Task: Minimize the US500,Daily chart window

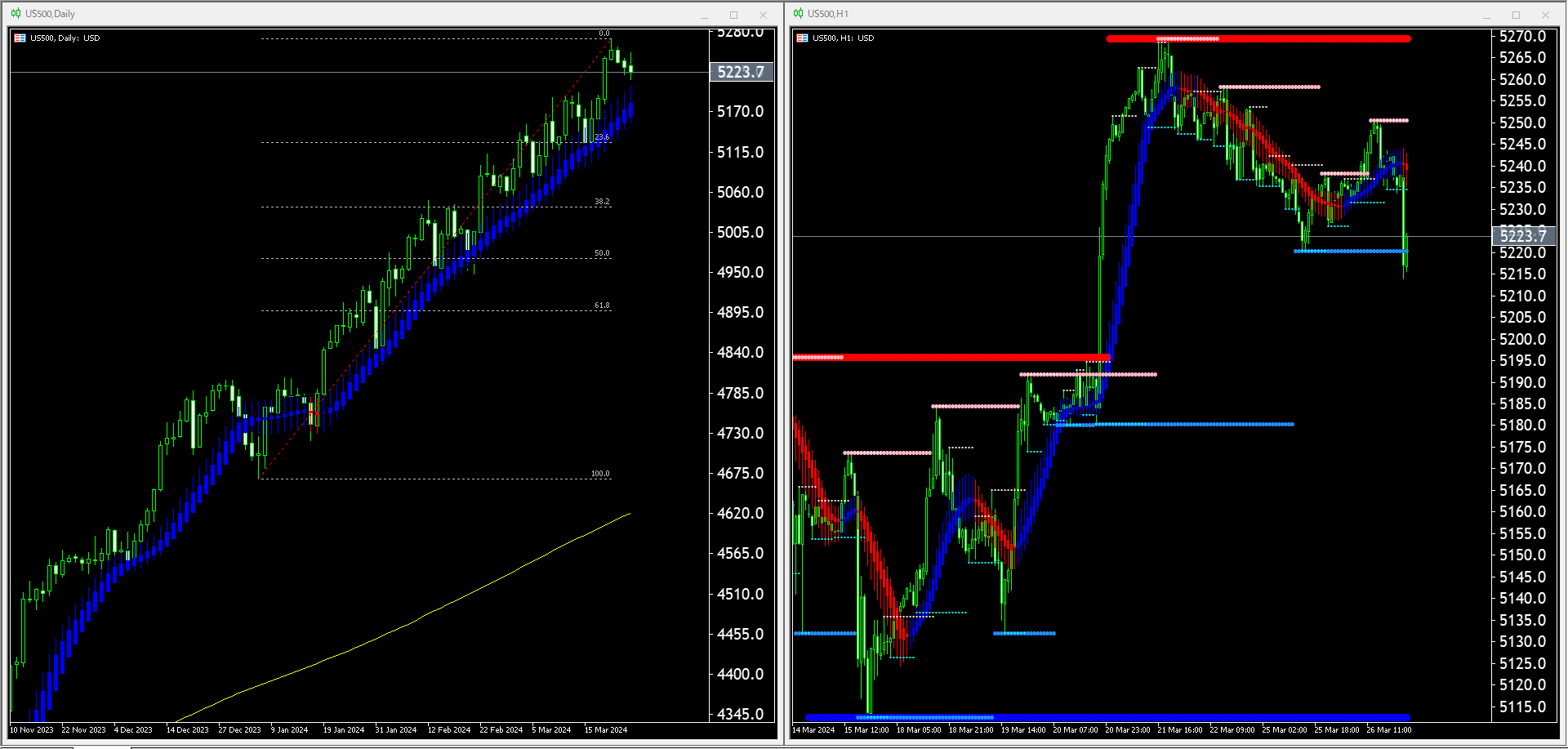Action: (x=704, y=15)
